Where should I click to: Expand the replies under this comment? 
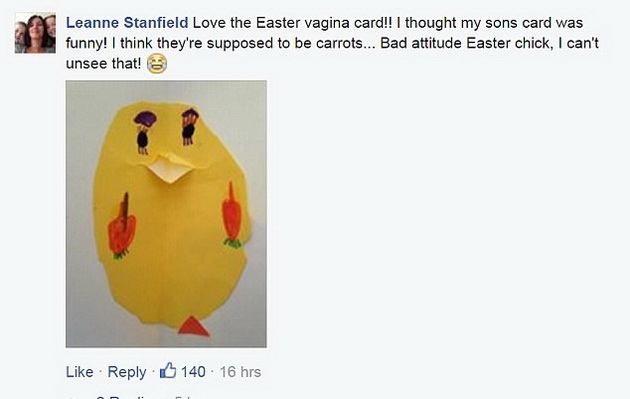131,397
